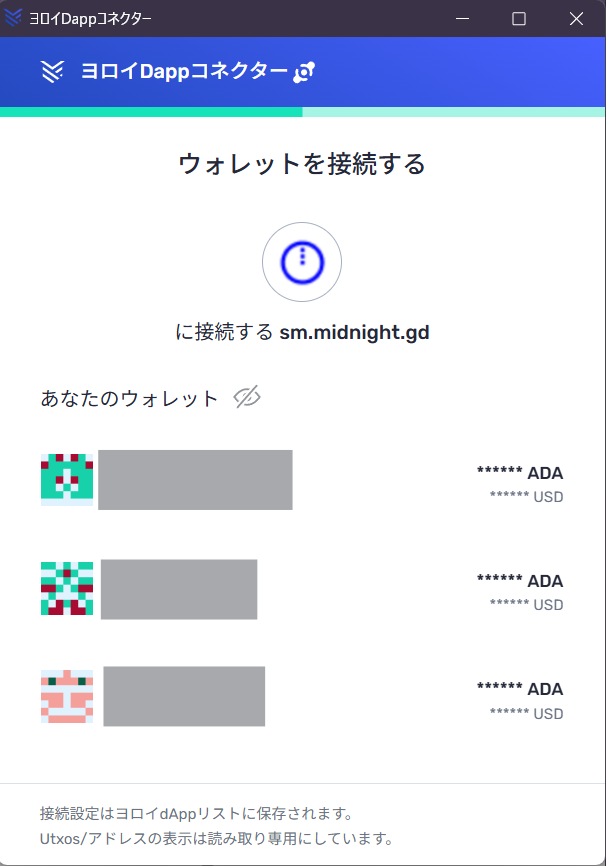606x866 pixels.
Task: Click the sm.midnight.gd site circle icon
Action: (x=302, y=262)
